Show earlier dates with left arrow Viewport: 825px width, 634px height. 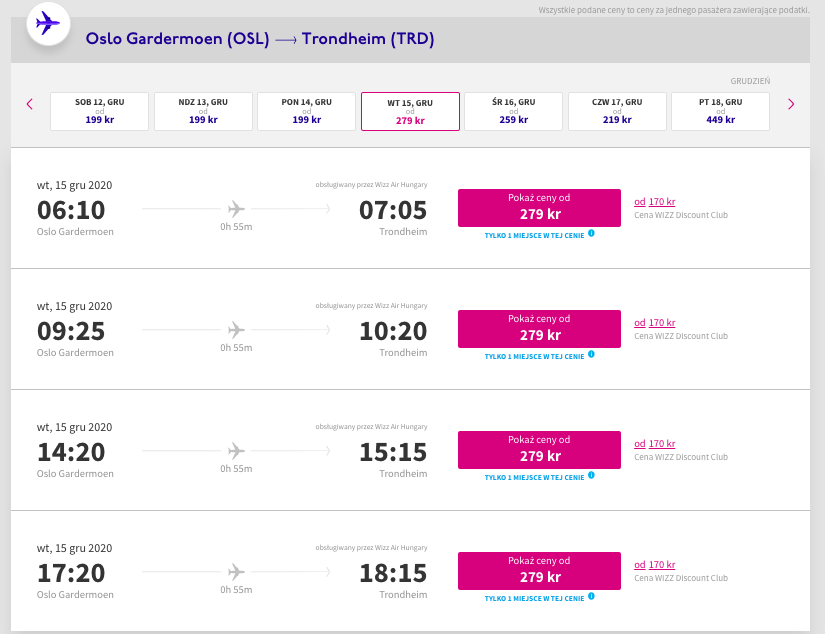pyautogui.click(x=29, y=104)
